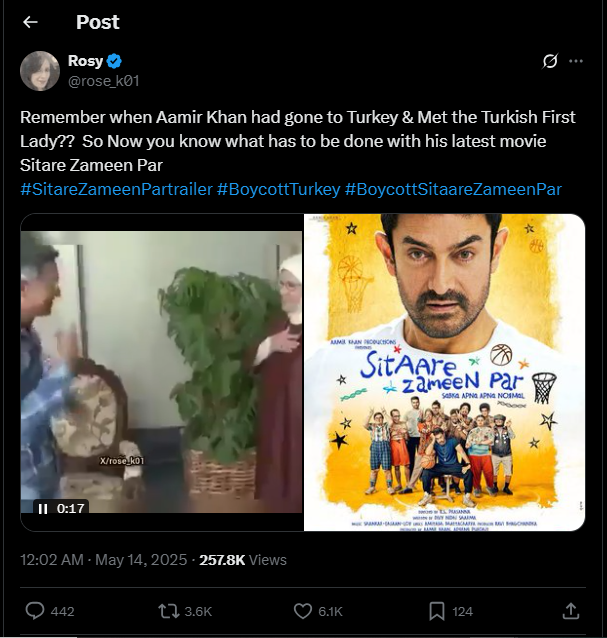Open Rosy's profile avatar

pos(40,70)
